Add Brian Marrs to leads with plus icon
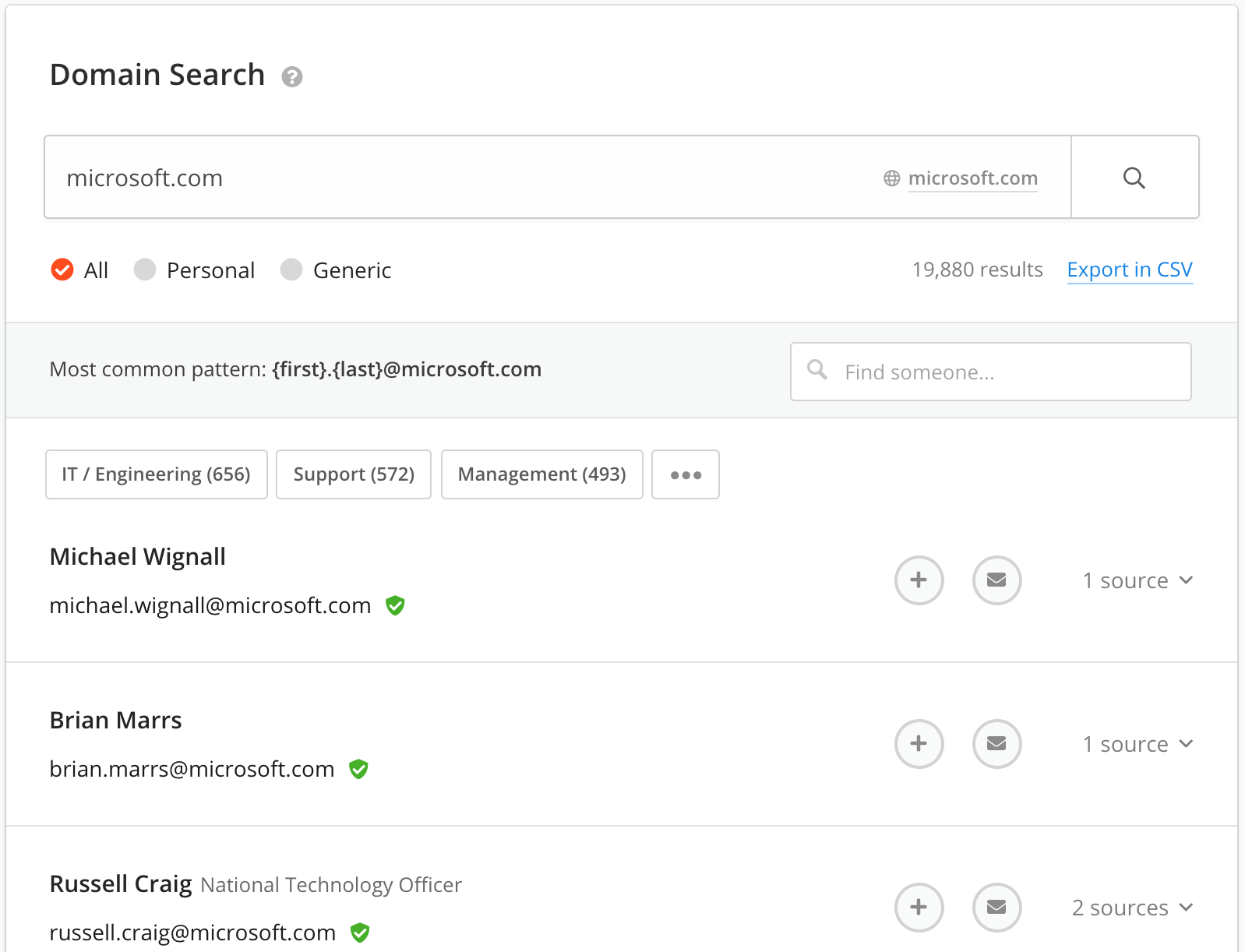Screen dimensions: 1245x952 919,744
